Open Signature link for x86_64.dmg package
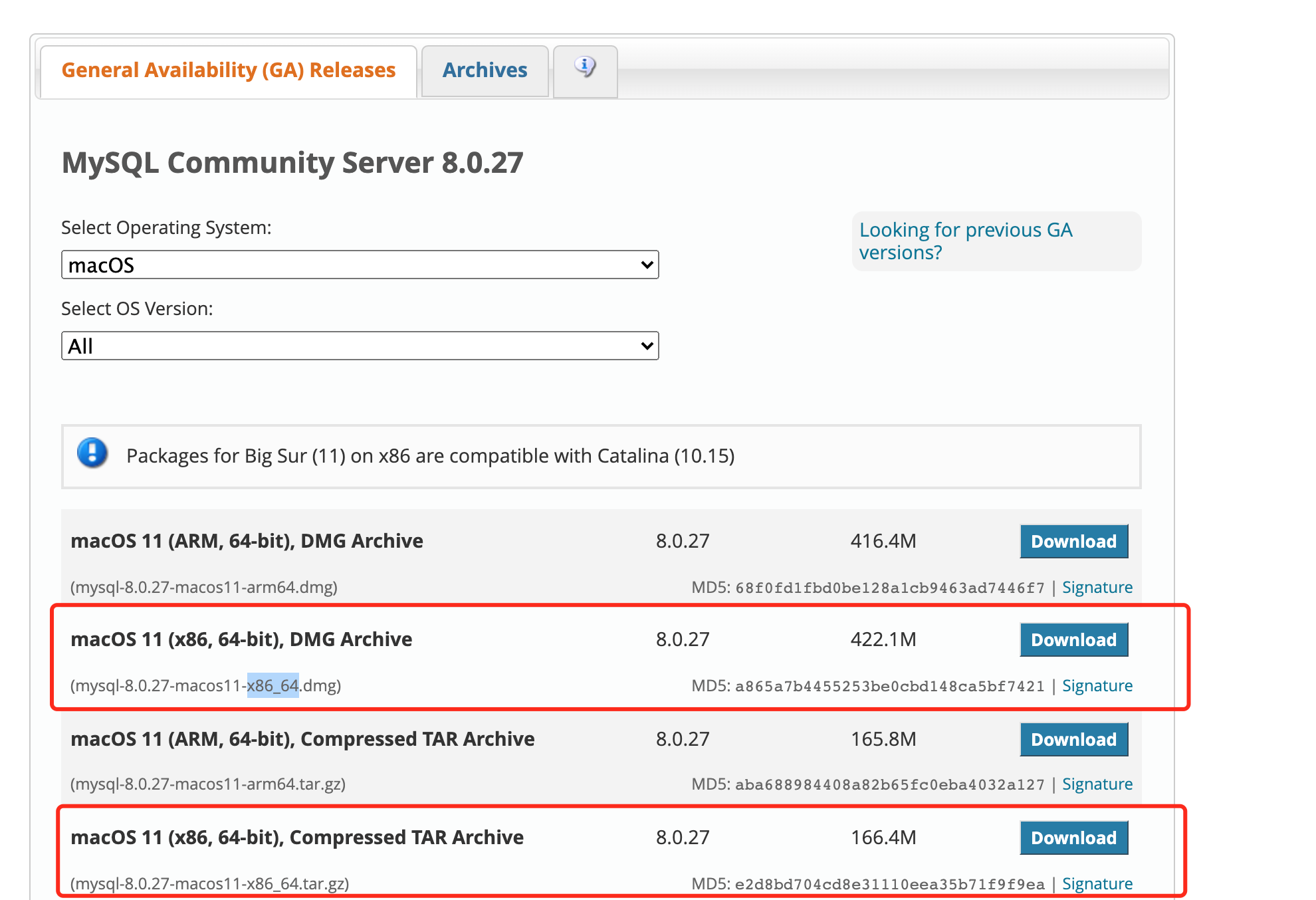The height and width of the screenshot is (900, 1316). 1097,685
